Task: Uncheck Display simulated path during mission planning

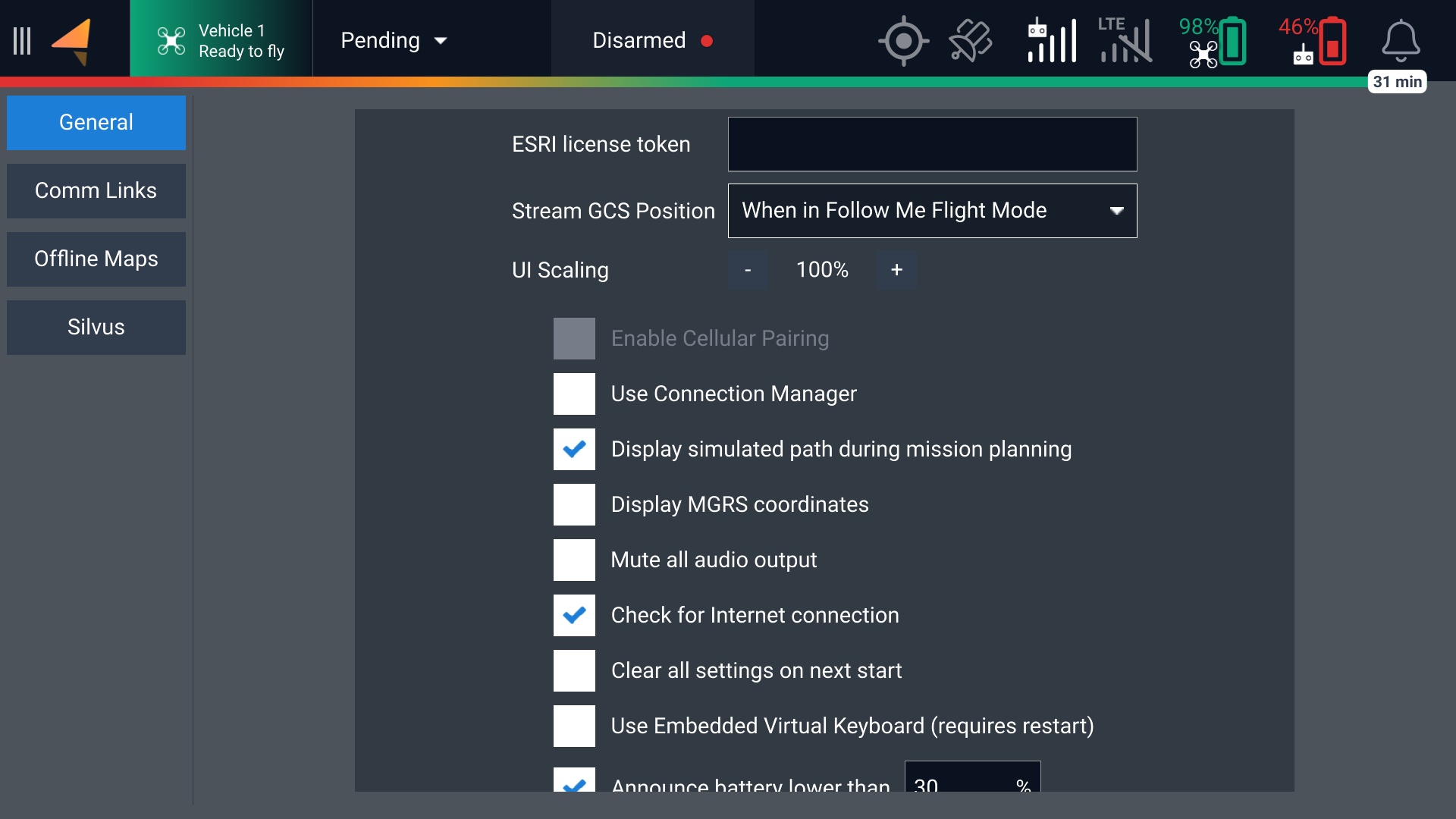Action: [574, 449]
